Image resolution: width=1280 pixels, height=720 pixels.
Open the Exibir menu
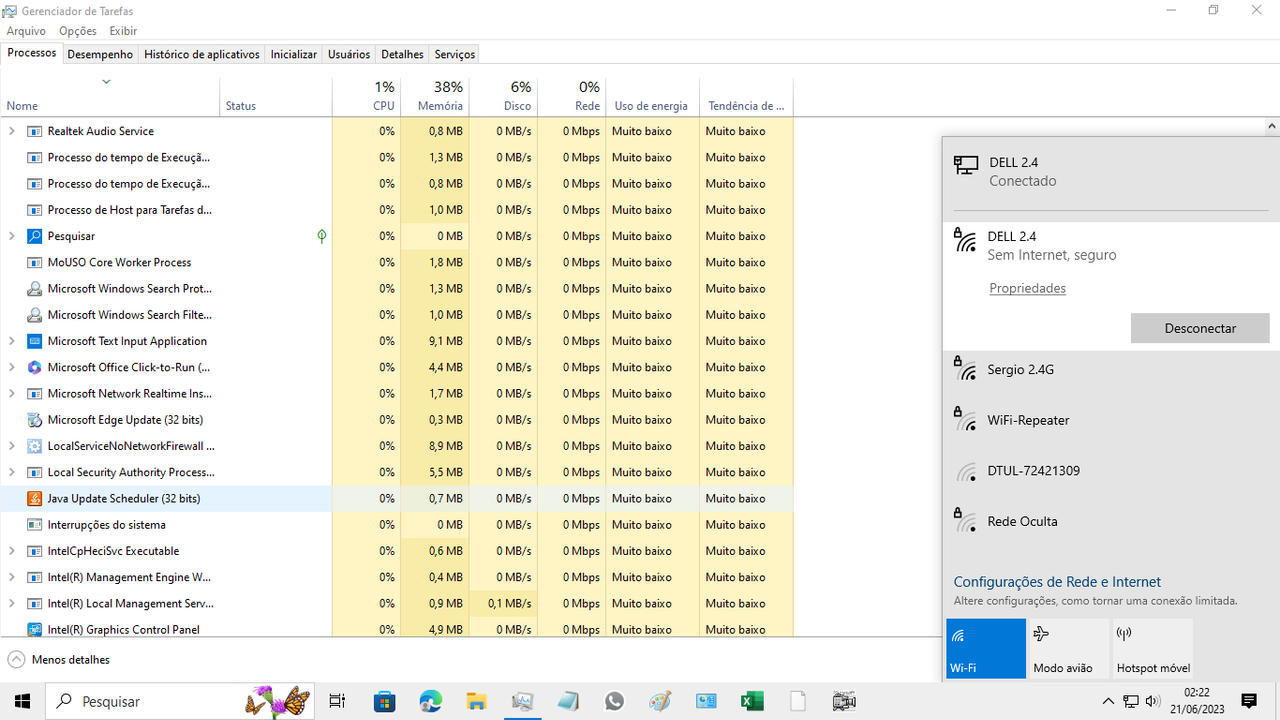point(123,31)
